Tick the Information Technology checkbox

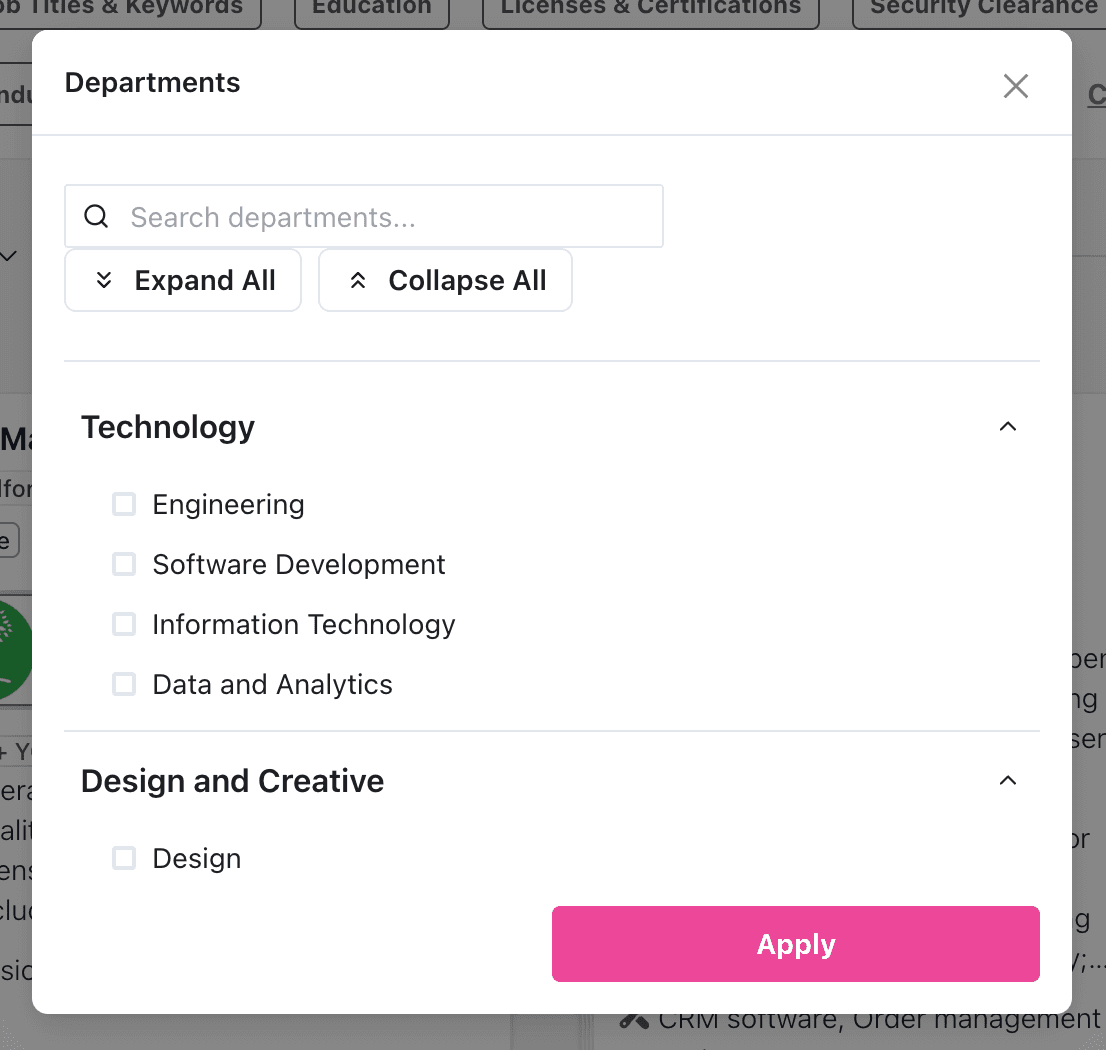pos(124,624)
